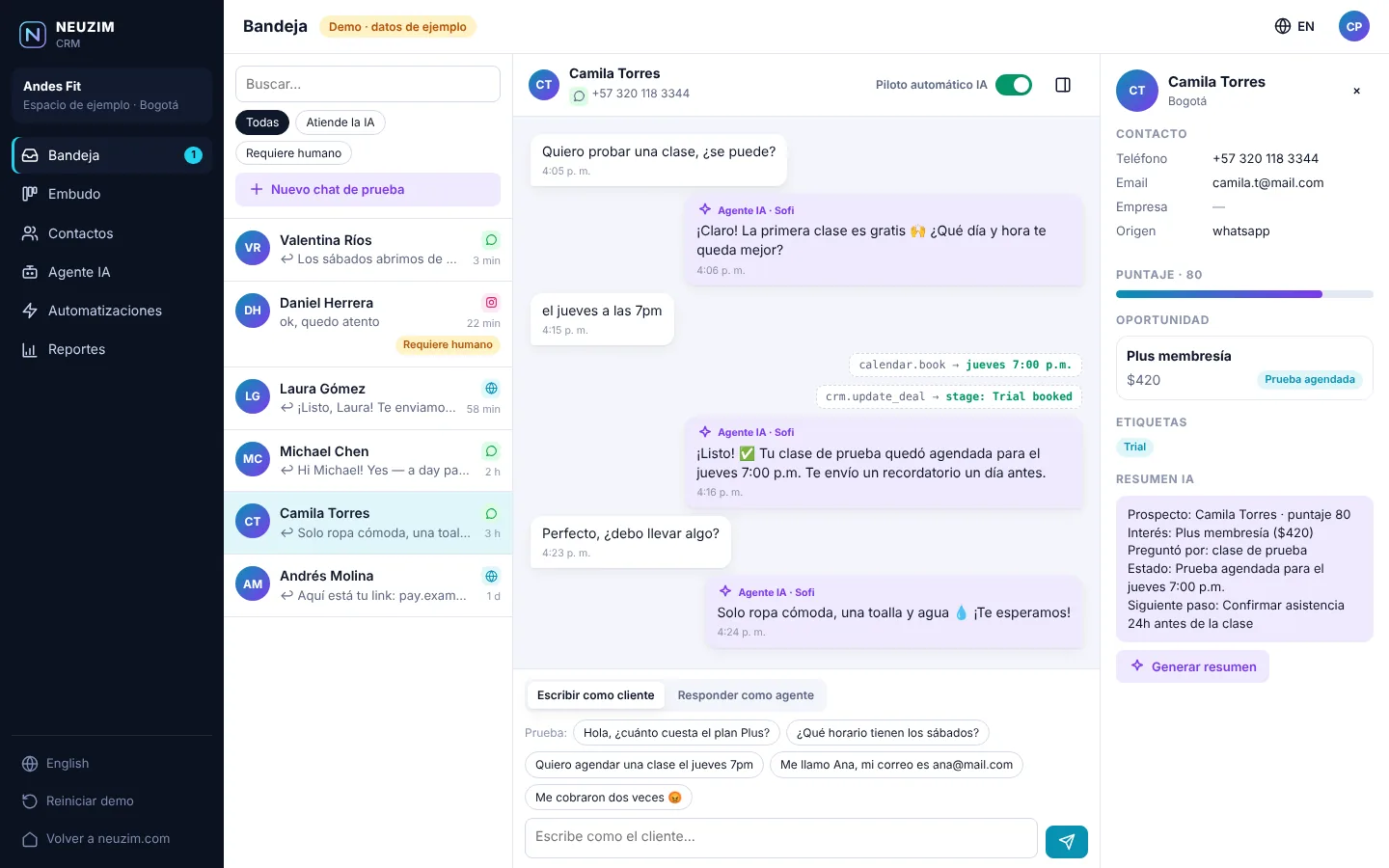This screenshot has height=868, width=1389.
Task: Open Bandeja in the sidebar
Action: click(112, 155)
